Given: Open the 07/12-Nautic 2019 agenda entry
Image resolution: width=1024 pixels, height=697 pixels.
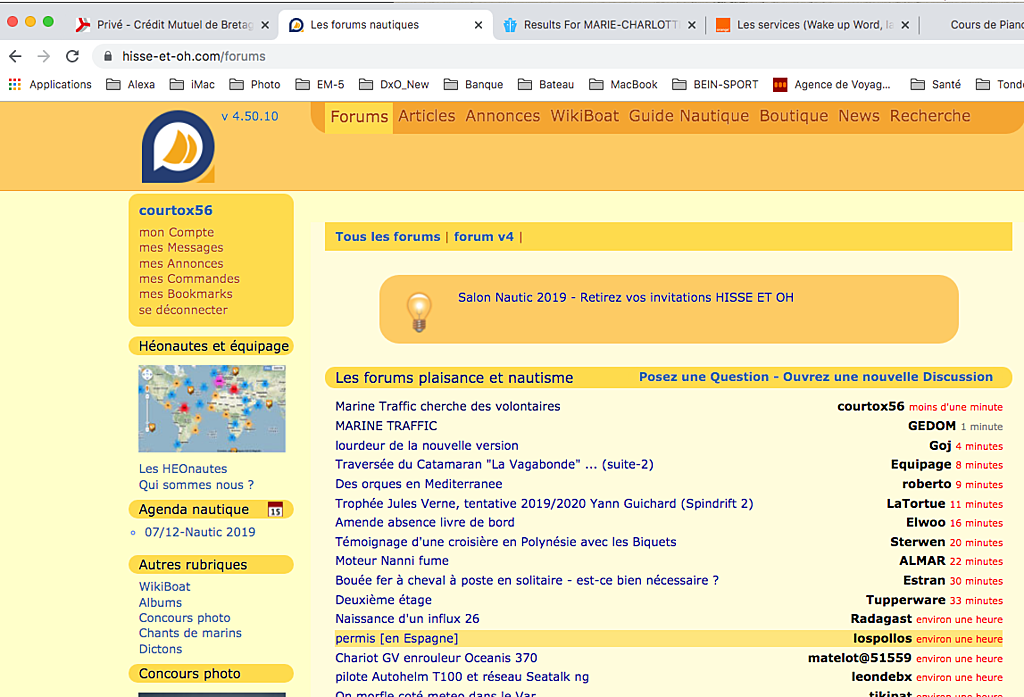Looking at the screenshot, I should pos(200,532).
